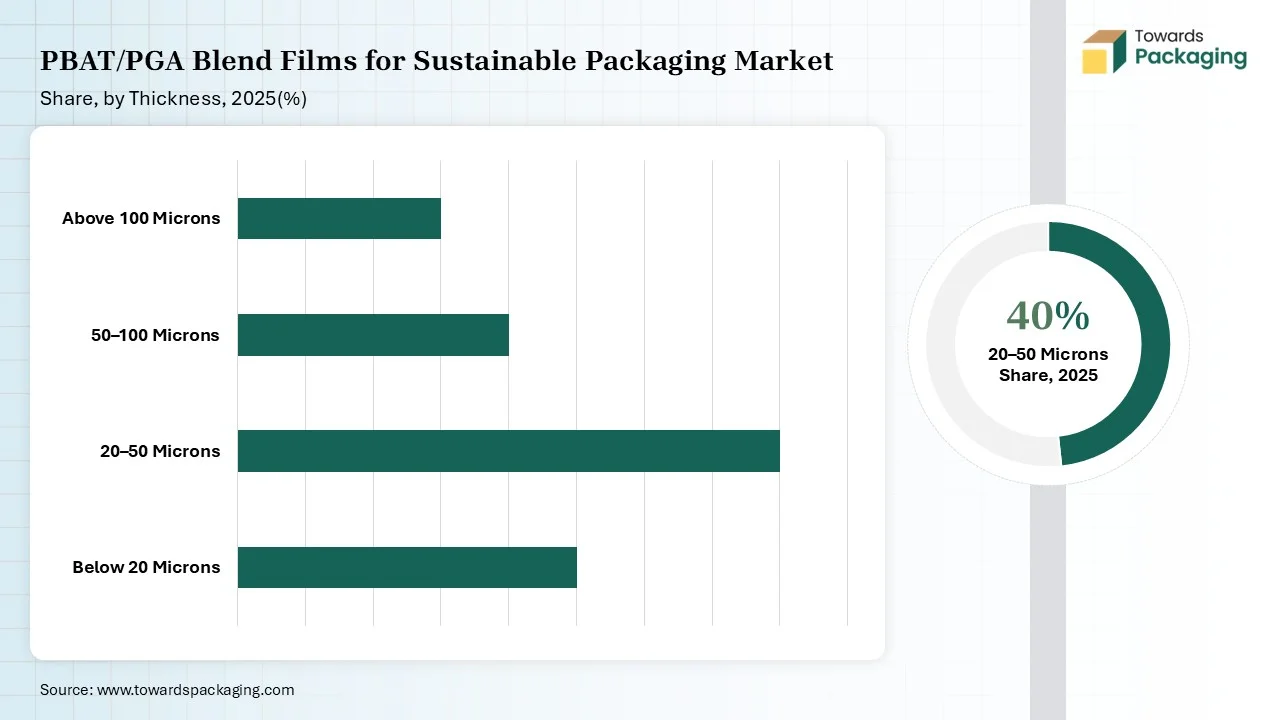Click the "Above 100 Microns" axis label

(141, 218)
